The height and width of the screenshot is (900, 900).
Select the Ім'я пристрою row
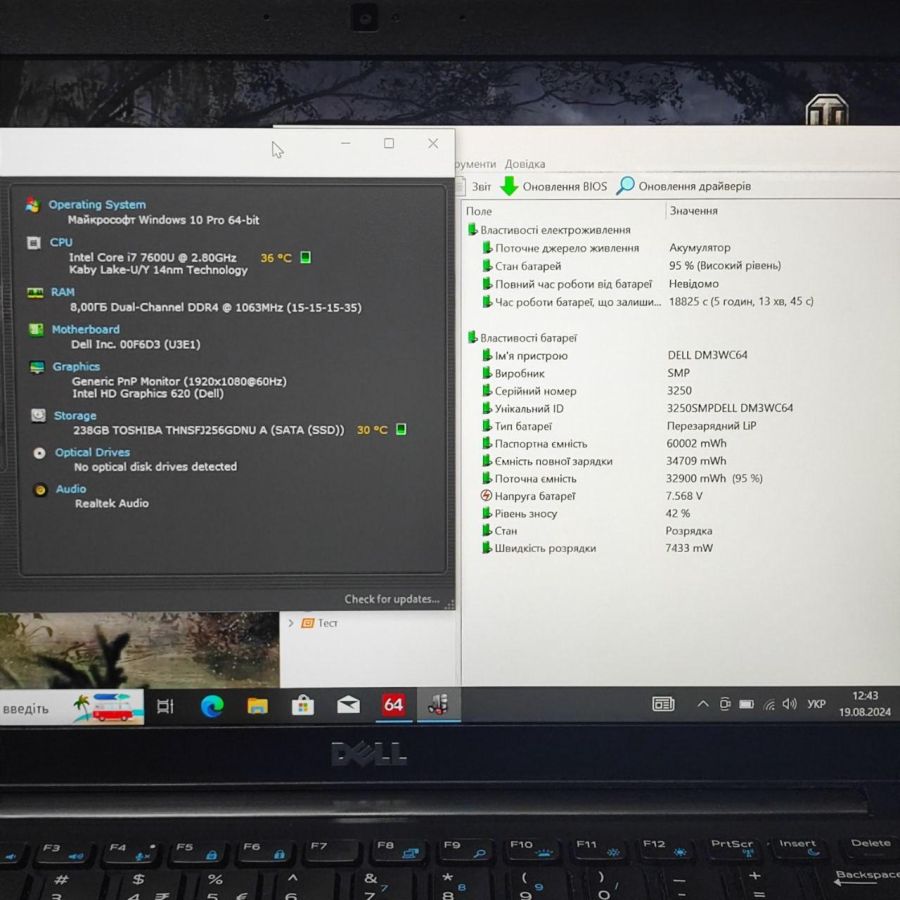[x=615, y=355]
